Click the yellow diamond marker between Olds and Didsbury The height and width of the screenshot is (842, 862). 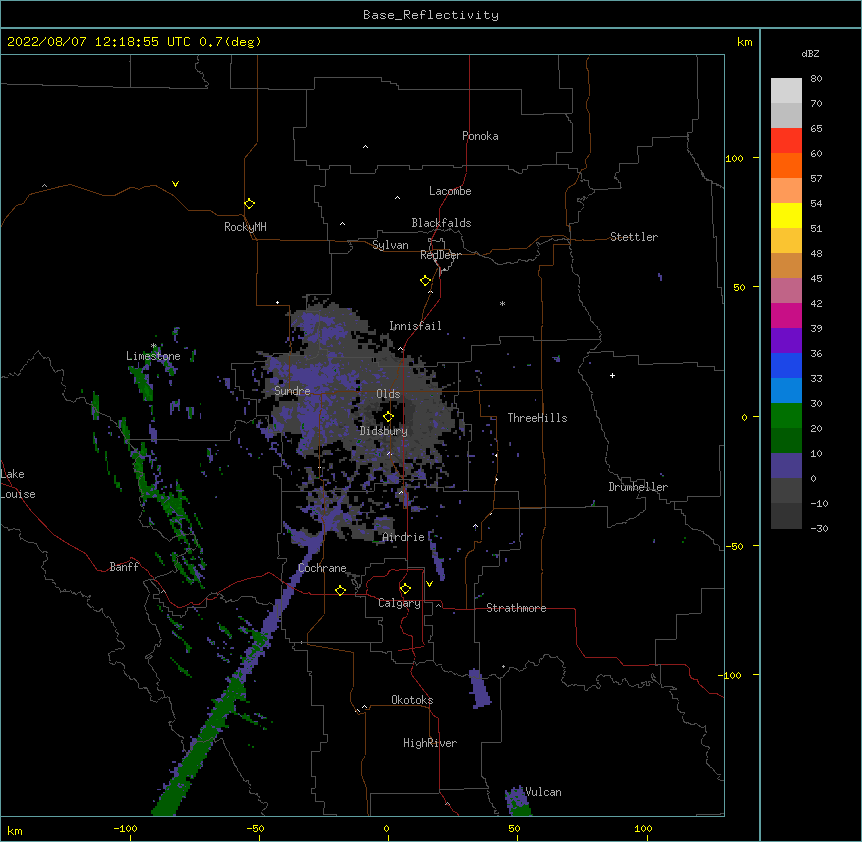tap(388, 417)
